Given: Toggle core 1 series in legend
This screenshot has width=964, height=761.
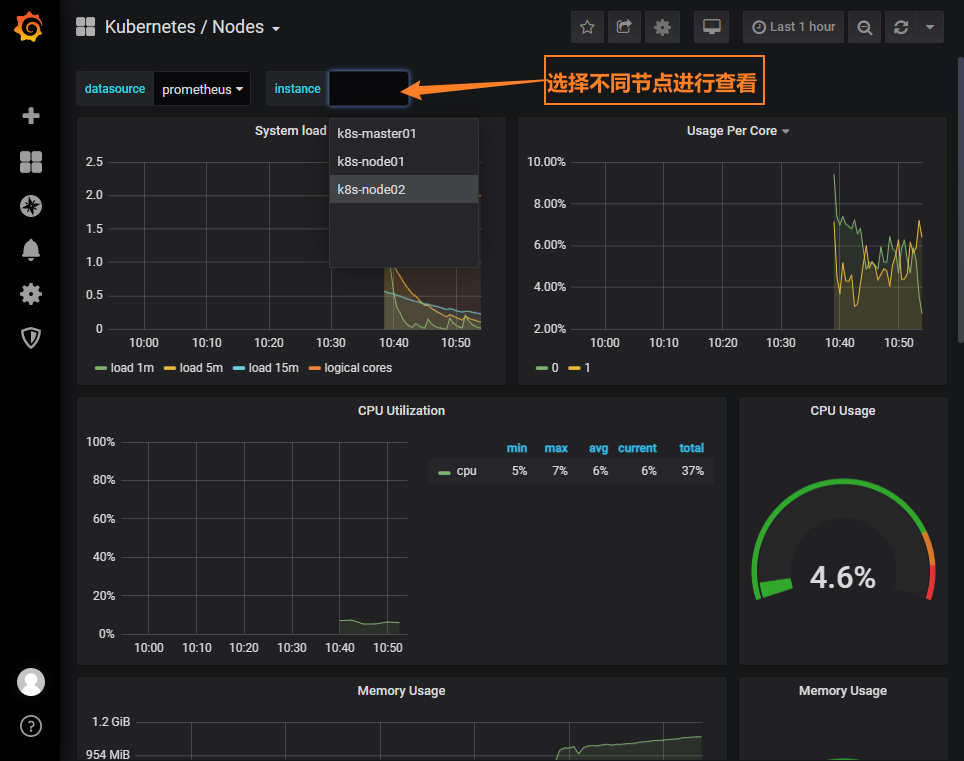Looking at the screenshot, I should click(x=580, y=368).
